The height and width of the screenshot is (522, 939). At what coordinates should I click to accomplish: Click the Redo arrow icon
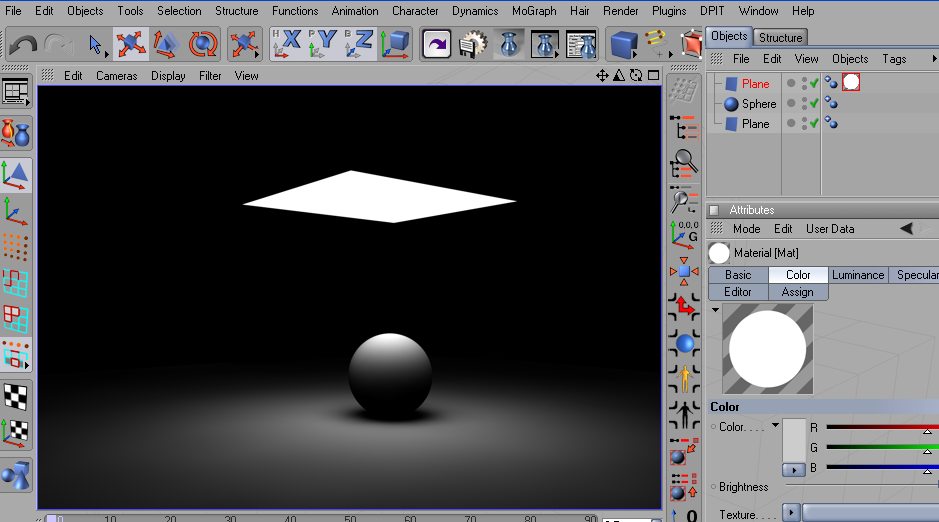pos(58,44)
